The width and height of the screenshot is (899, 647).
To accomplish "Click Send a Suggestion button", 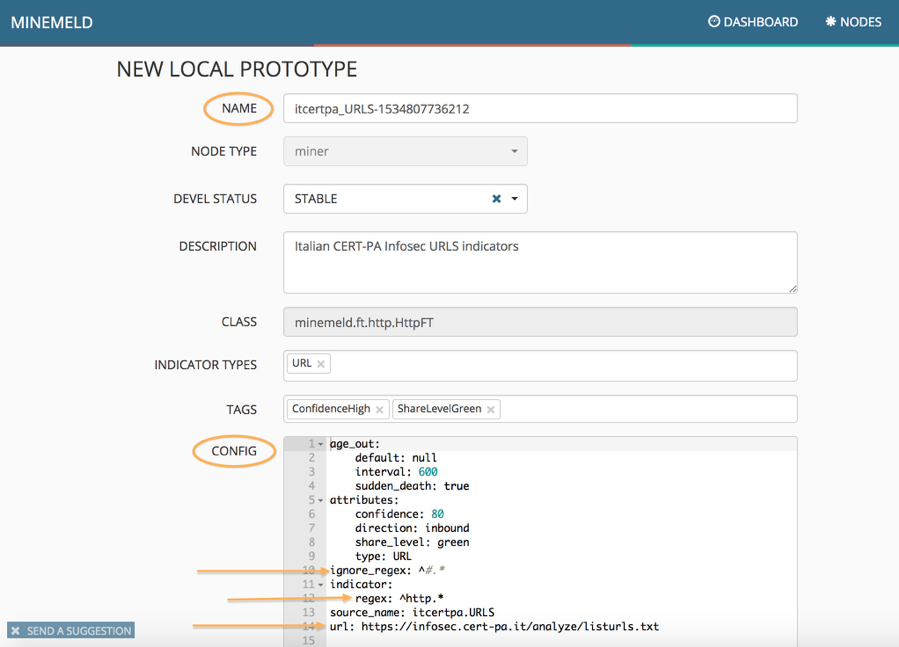I will (x=71, y=631).
